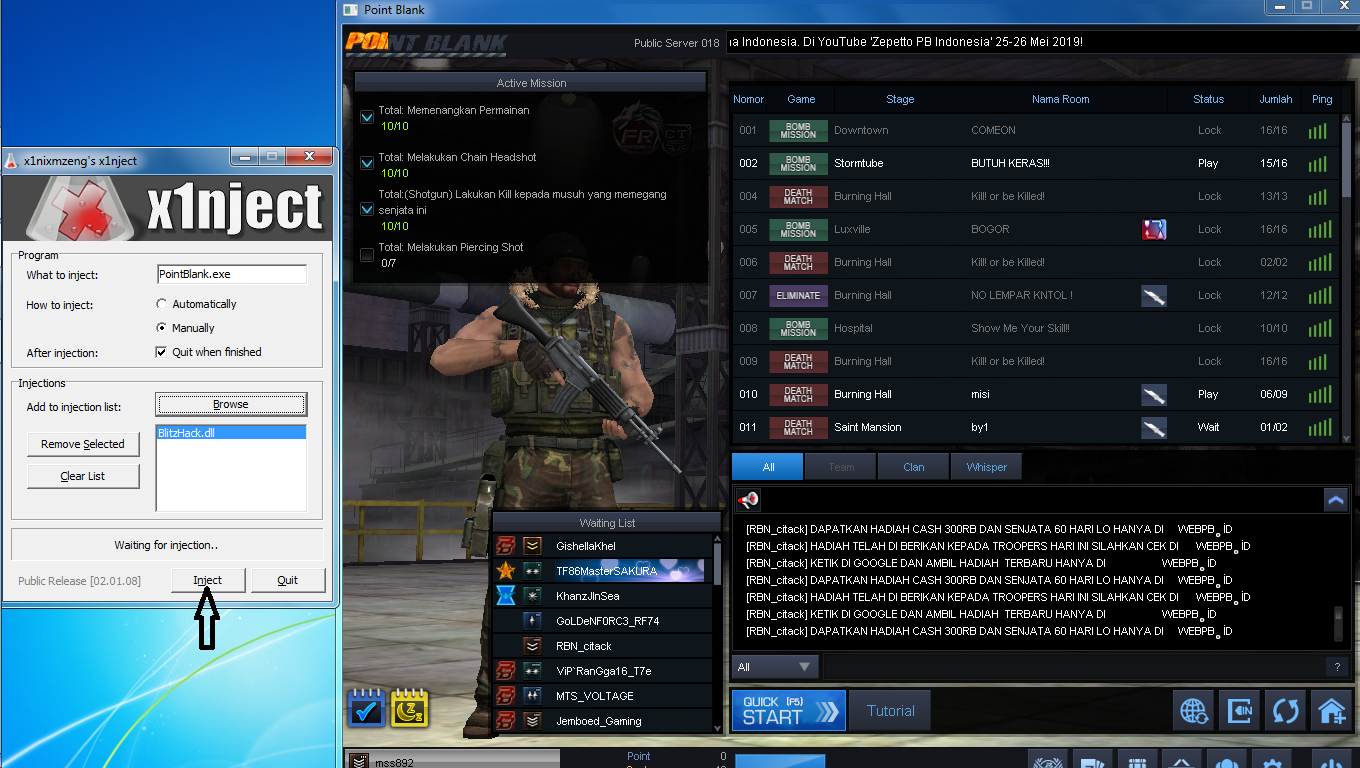
Task: Select the Automatically injection radio button
Action: [162, 304]
